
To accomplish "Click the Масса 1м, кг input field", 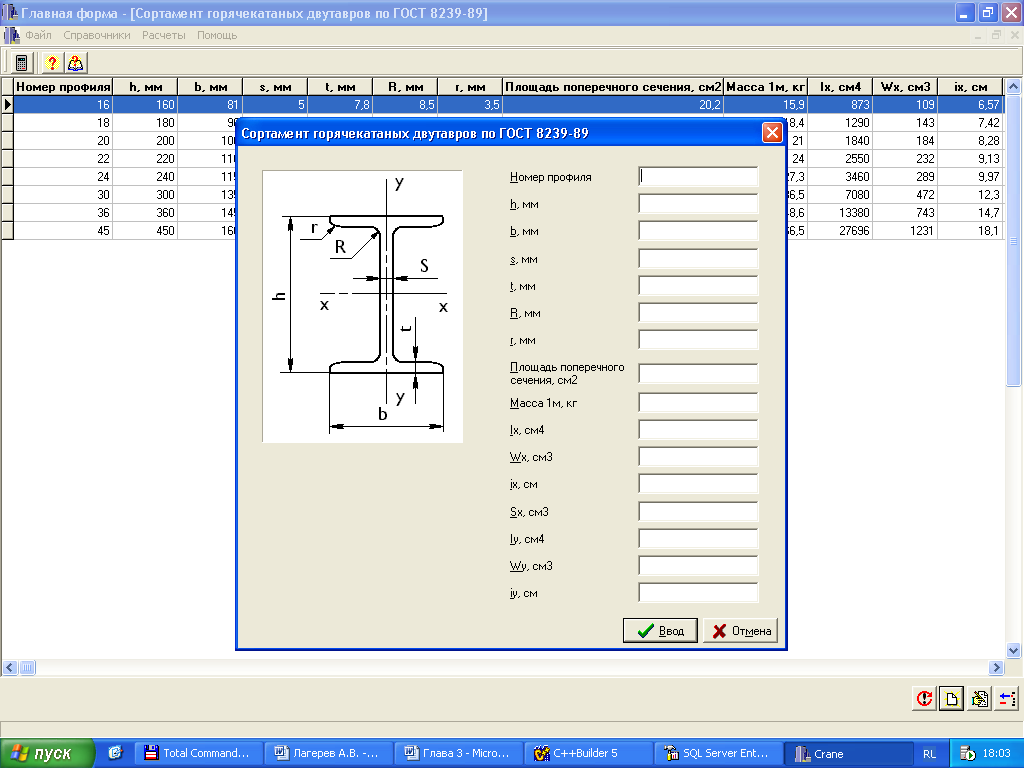I will (x=698, y=402).
